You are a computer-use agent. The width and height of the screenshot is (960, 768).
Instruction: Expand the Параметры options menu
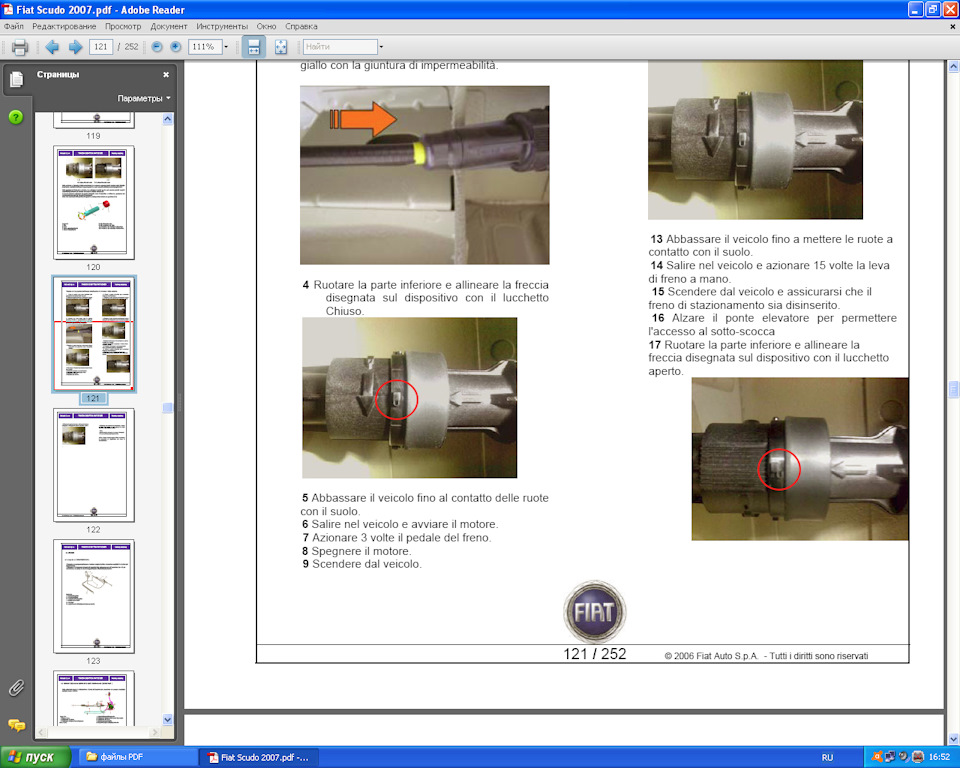144,98
